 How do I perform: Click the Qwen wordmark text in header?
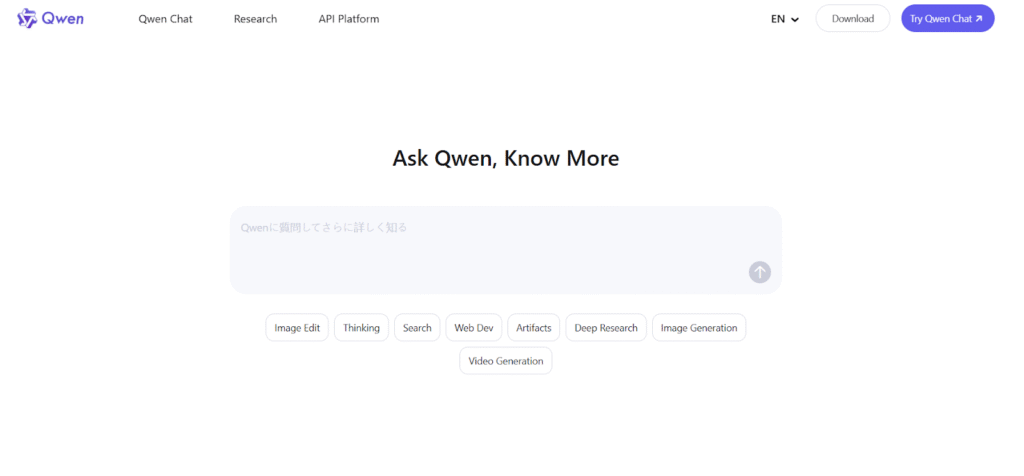click(x=63, y=19)
